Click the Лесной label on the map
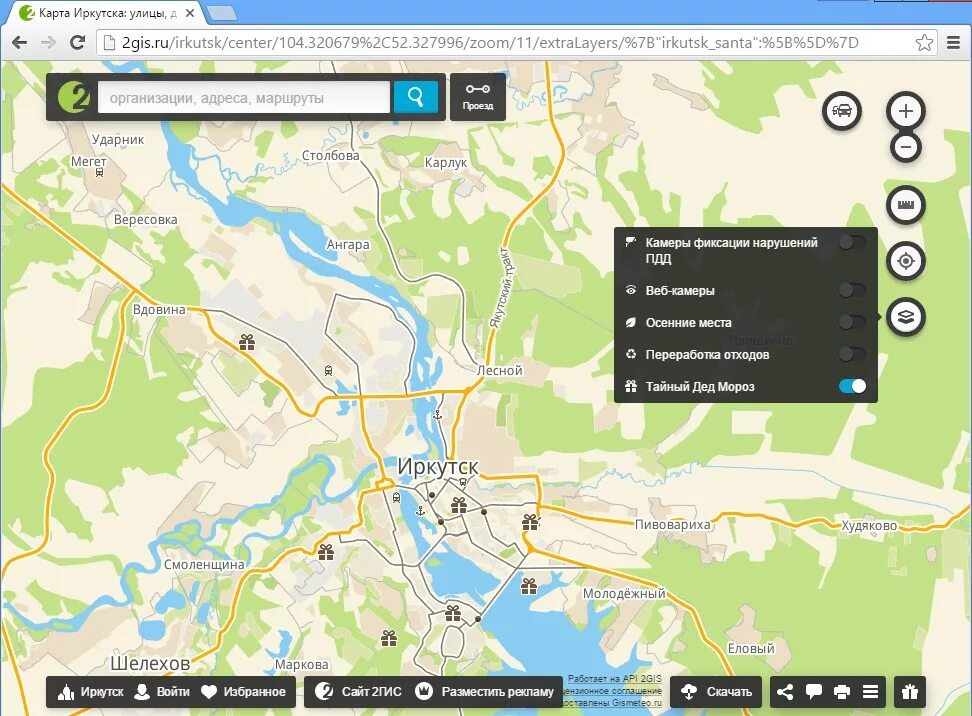This screenshot has height=716, width=972. coord(500,370)
